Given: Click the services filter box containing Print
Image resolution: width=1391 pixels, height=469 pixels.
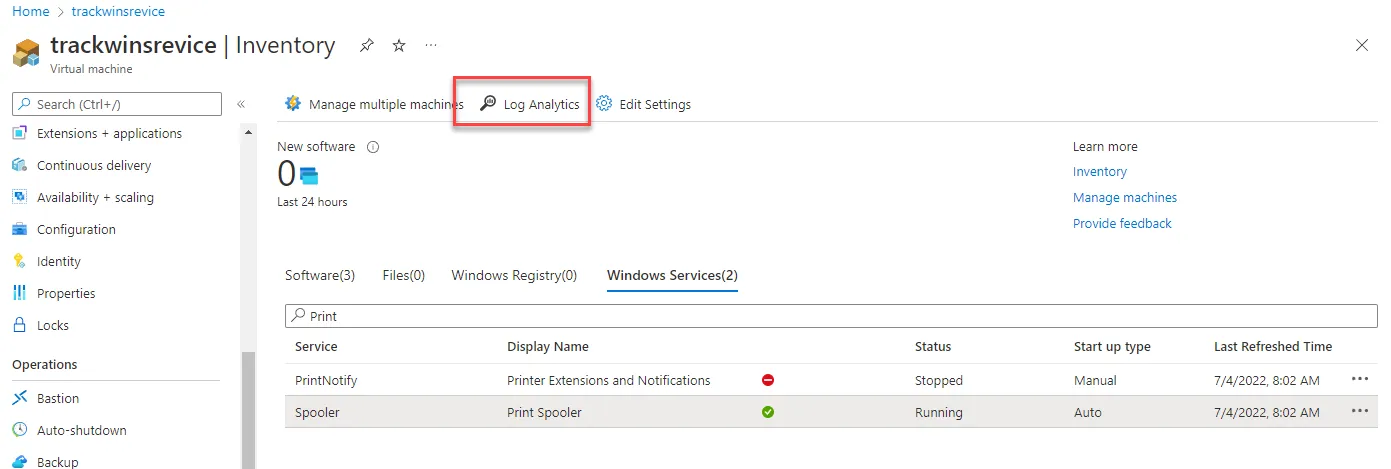Looking at the screenshot, I should point(831,316).
